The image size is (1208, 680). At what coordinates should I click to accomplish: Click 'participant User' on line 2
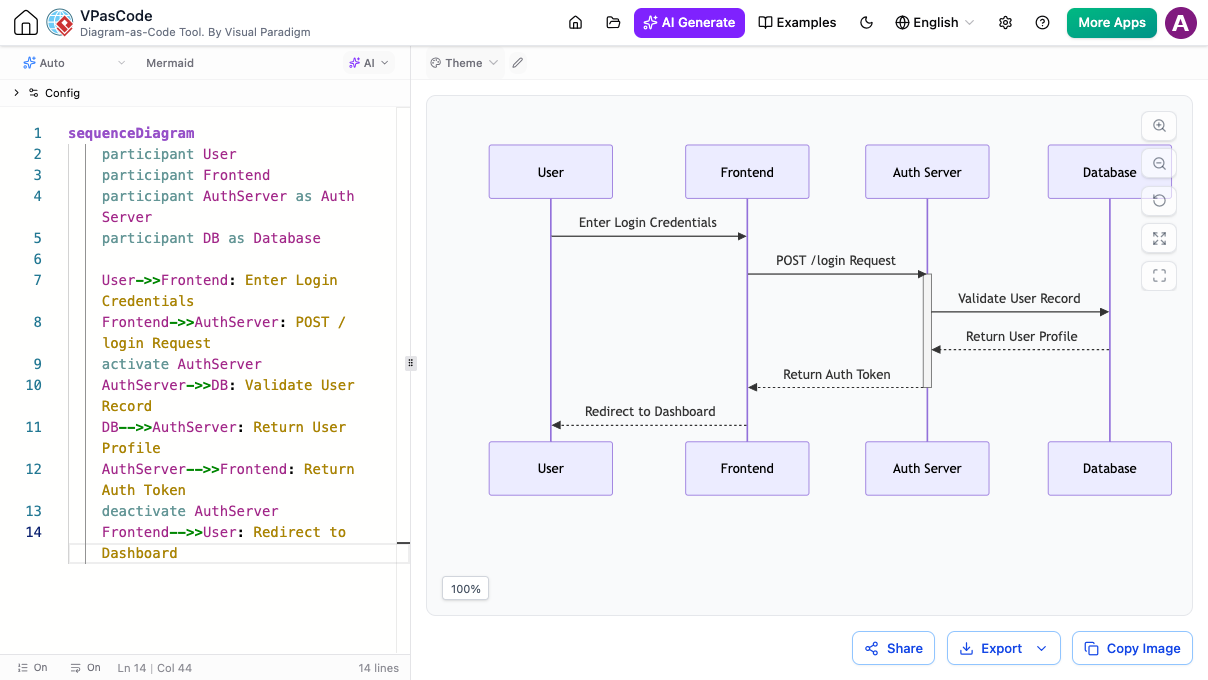(x=169, y=154)
